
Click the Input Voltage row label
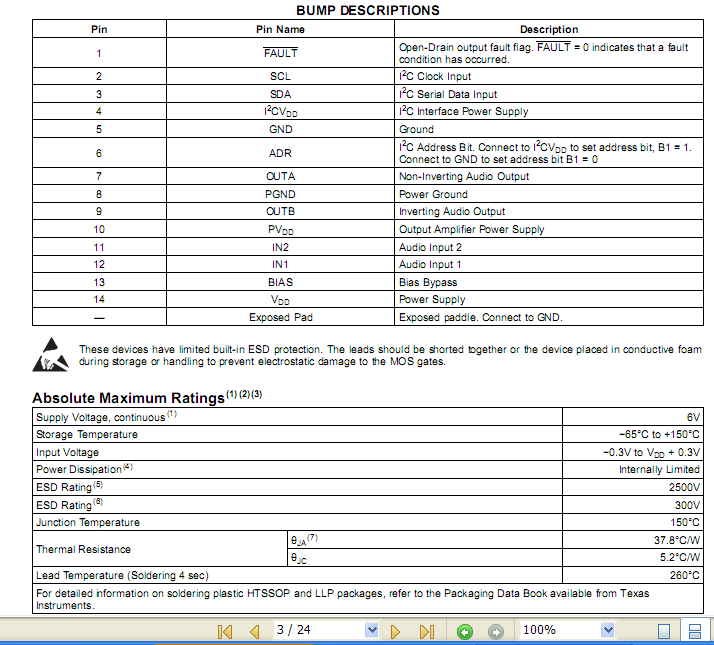[67, 452]
